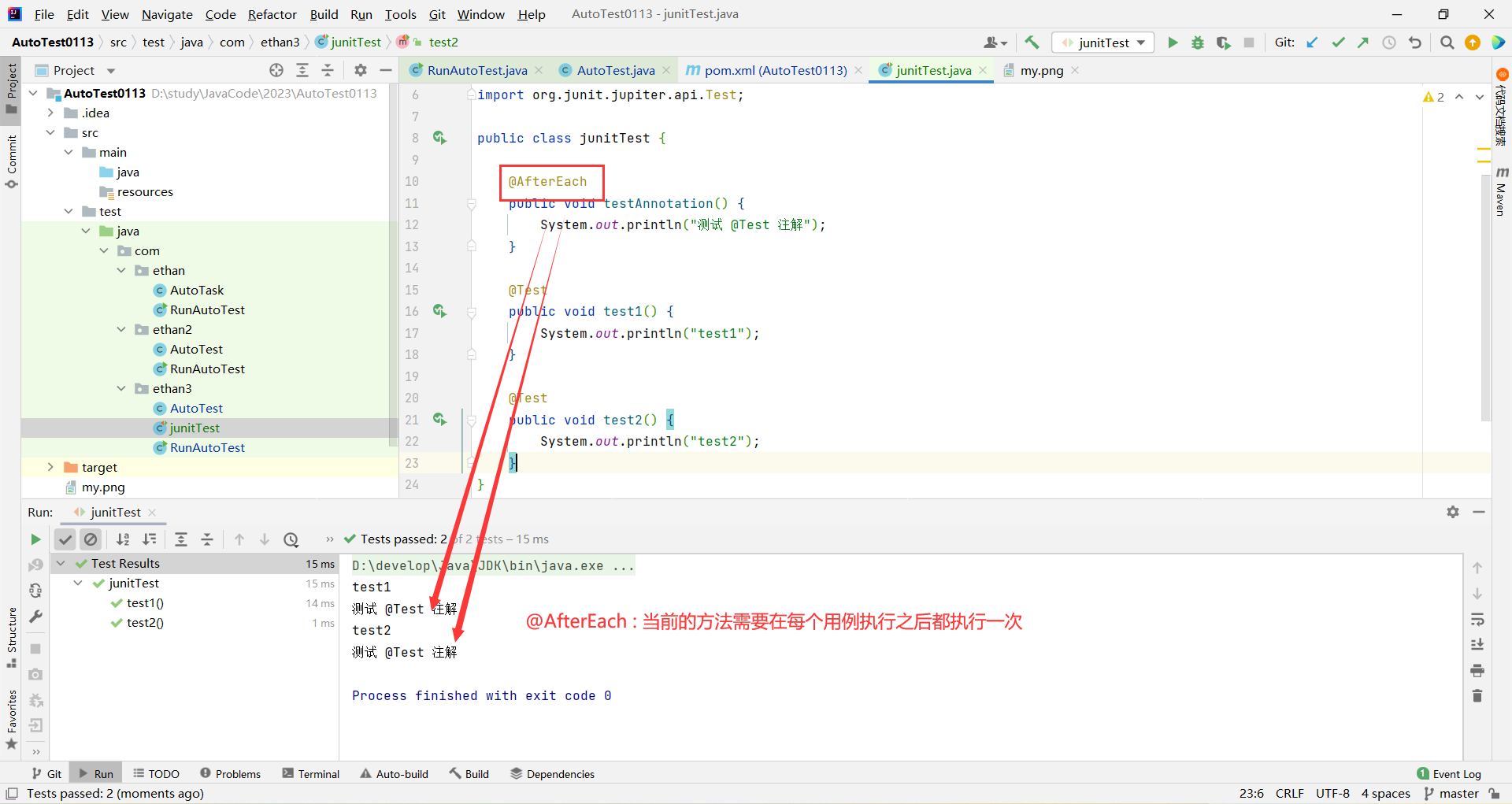Open the Event Log
The height and width of the screenshot is (804, 1512).
coord(1448,774)
